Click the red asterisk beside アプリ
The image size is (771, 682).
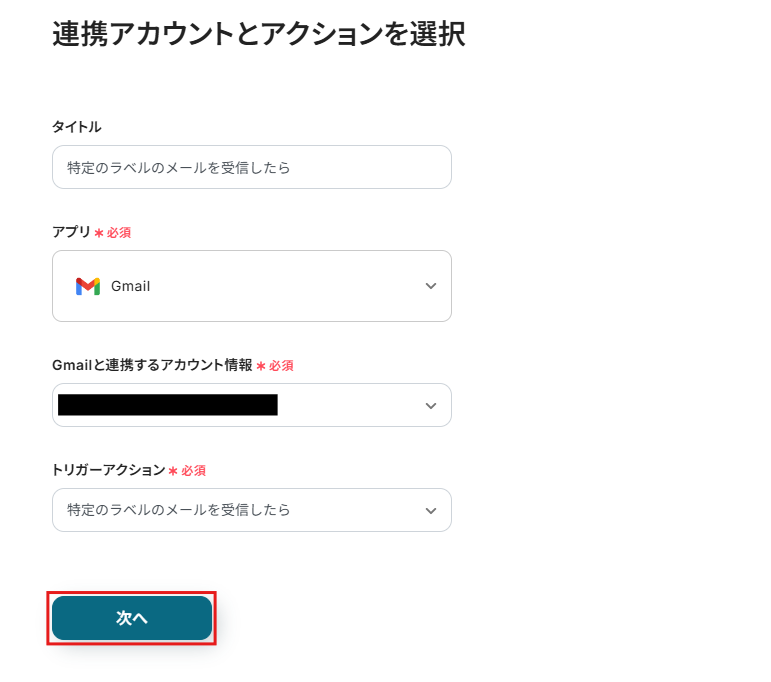[99, 233]
